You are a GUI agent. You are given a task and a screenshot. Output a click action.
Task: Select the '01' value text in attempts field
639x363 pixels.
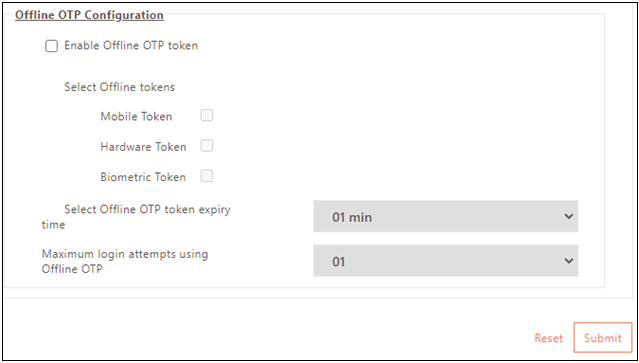[x=339, y=262]
